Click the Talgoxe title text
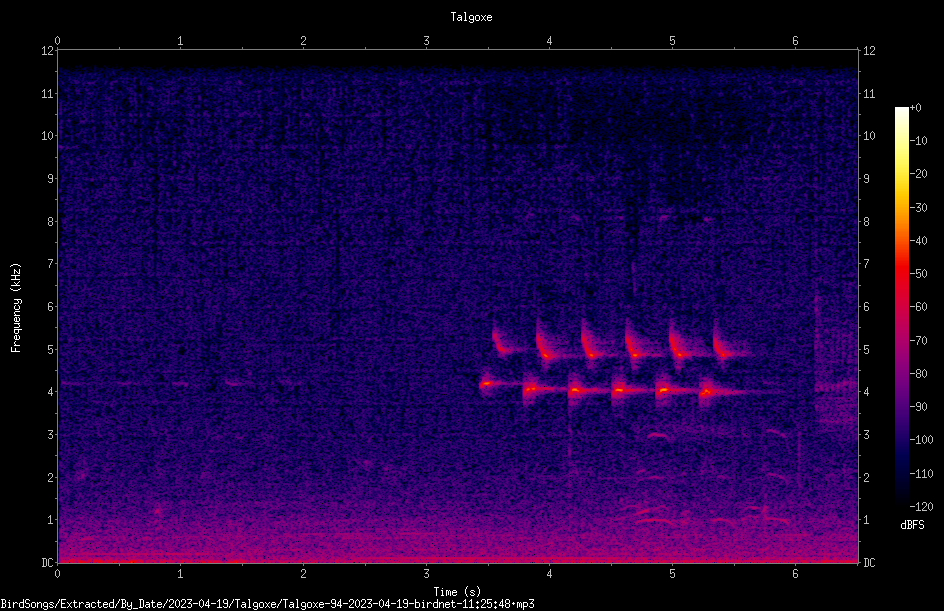Viewport: 944px width, 611px height. [471, 17]
